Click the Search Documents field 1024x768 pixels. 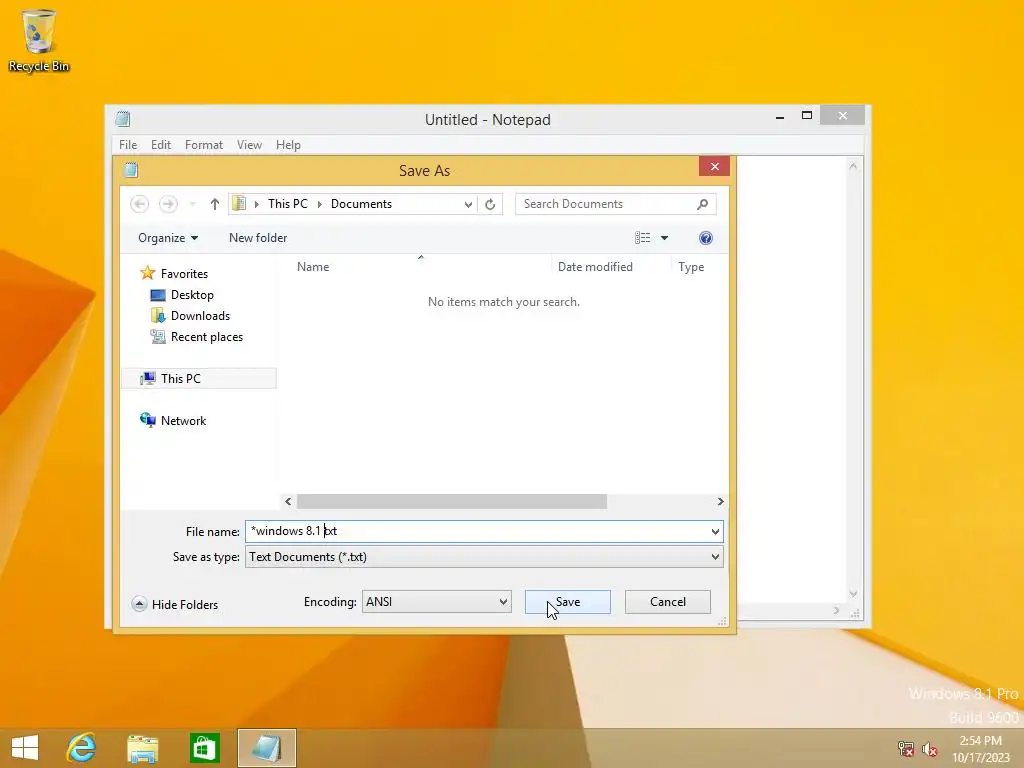[615, 204]
